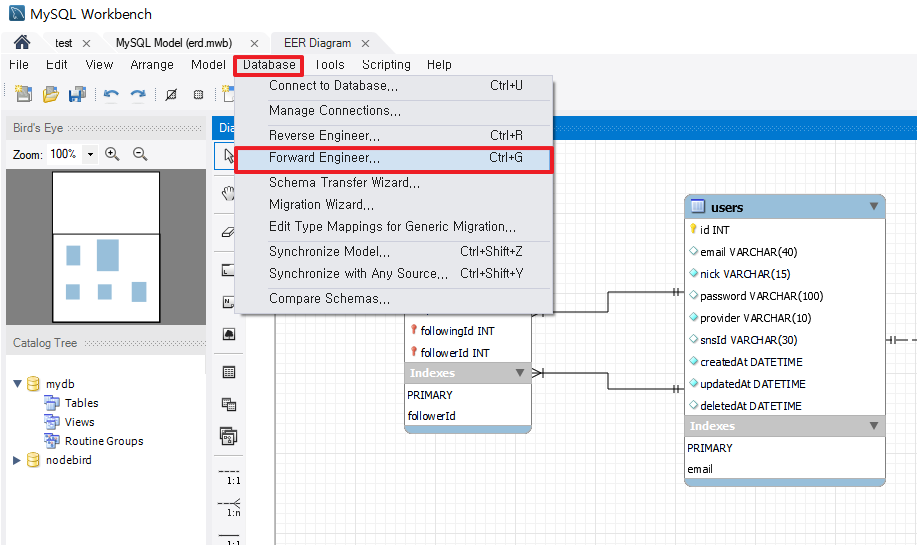Viewport: 917px width, 545px height.
Task: Open the View menu
Action: [x=99, y=65]
